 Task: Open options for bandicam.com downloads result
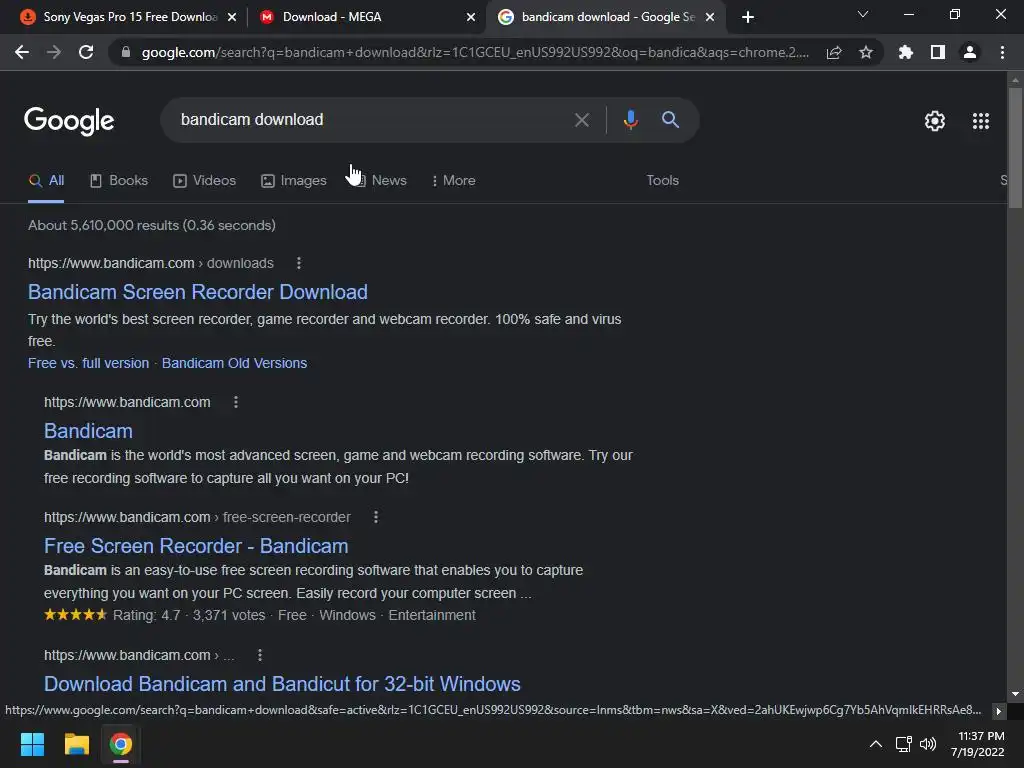tap(298, 263)
